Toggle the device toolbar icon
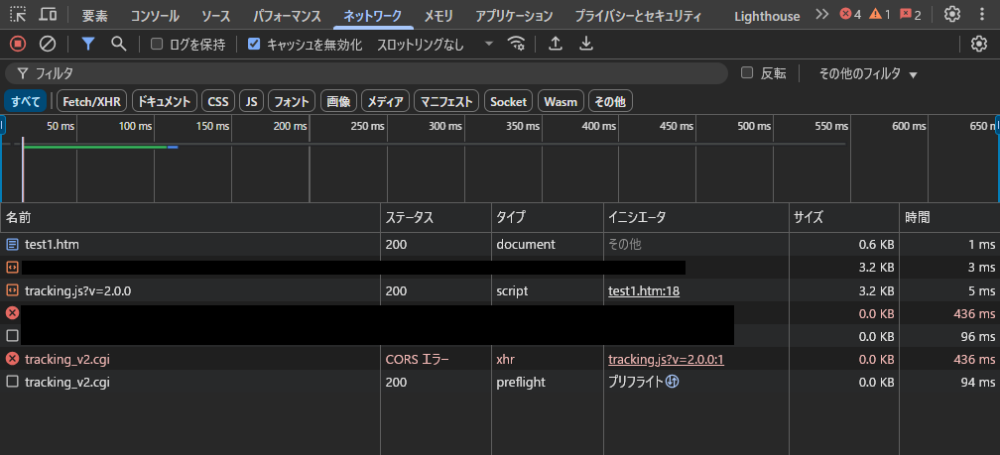This screenshot has height=455, width=1000. [47, 14]
